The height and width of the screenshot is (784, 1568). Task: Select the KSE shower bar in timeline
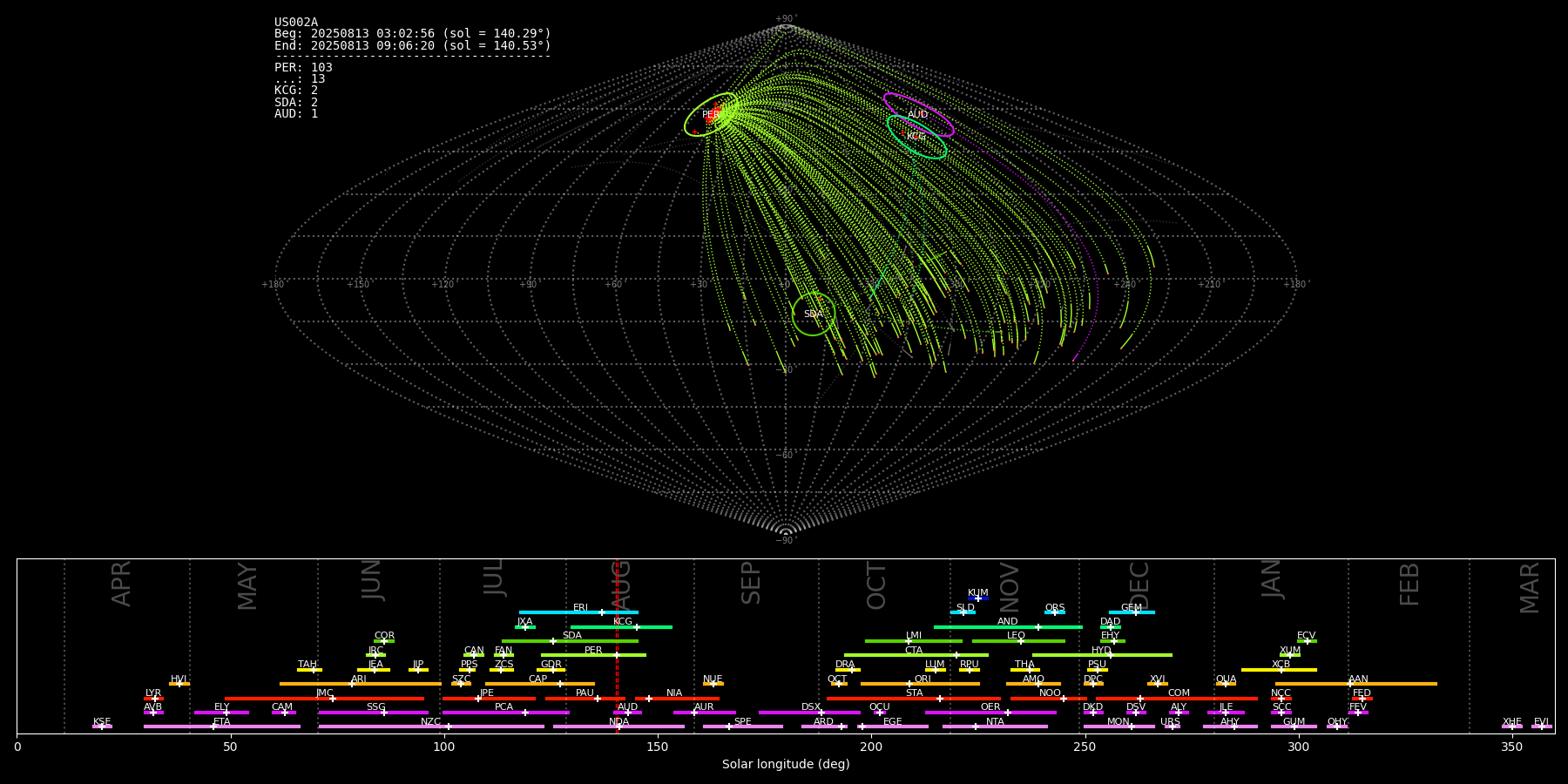click(102, 727)
